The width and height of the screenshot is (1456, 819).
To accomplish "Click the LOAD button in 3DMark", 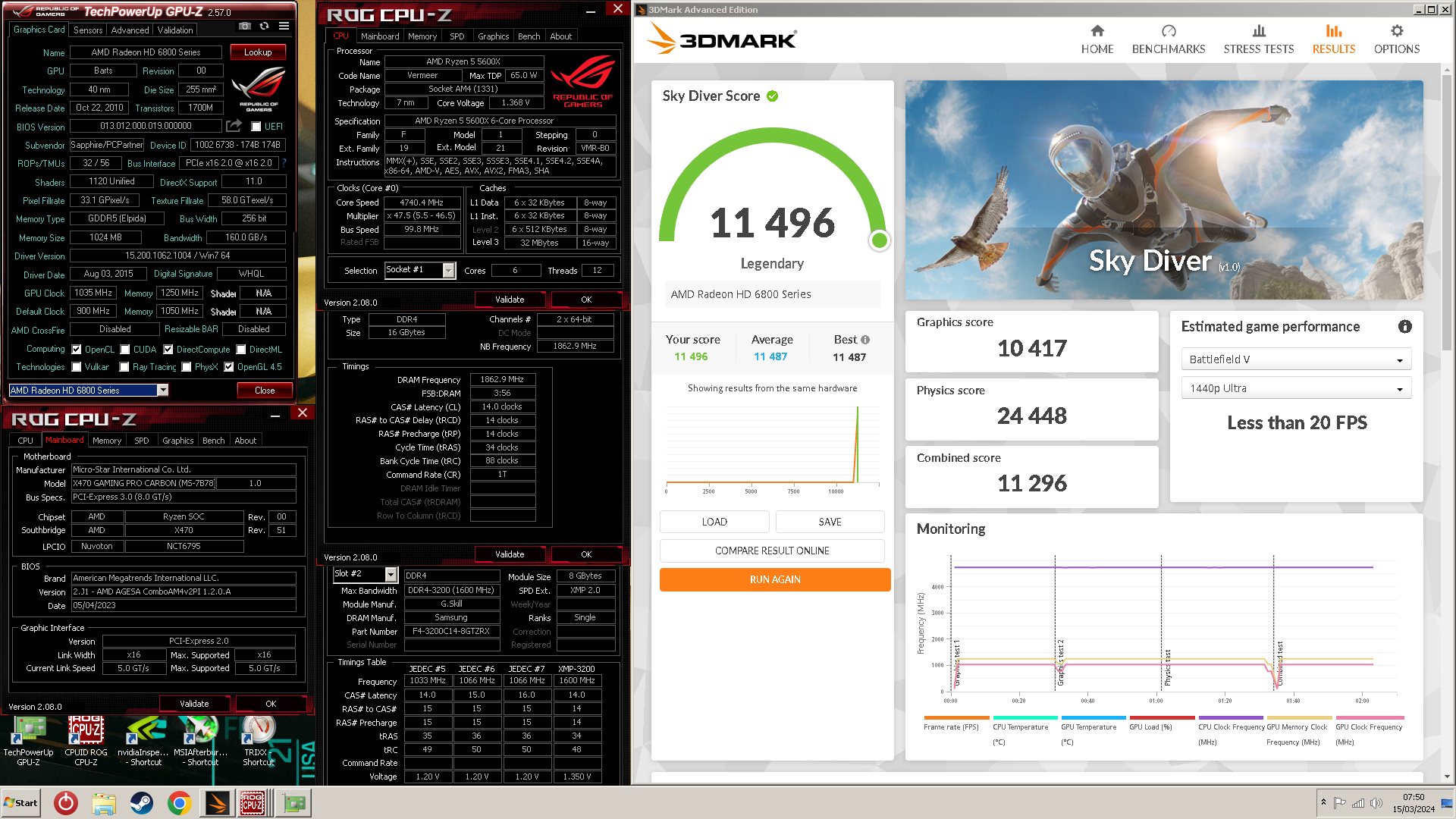I will point(714,522).
